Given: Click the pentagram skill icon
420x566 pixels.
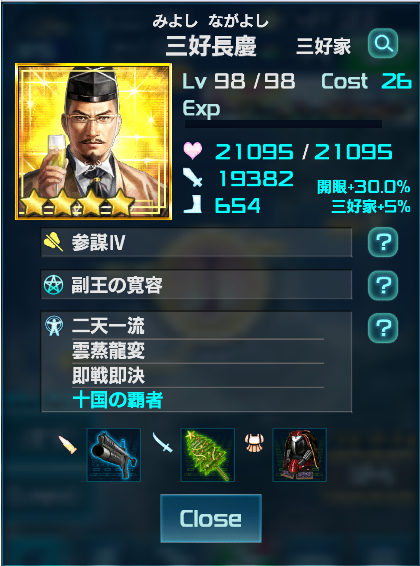Looking at the screenshot, I should pyautogui.click(x=53, y=285).
